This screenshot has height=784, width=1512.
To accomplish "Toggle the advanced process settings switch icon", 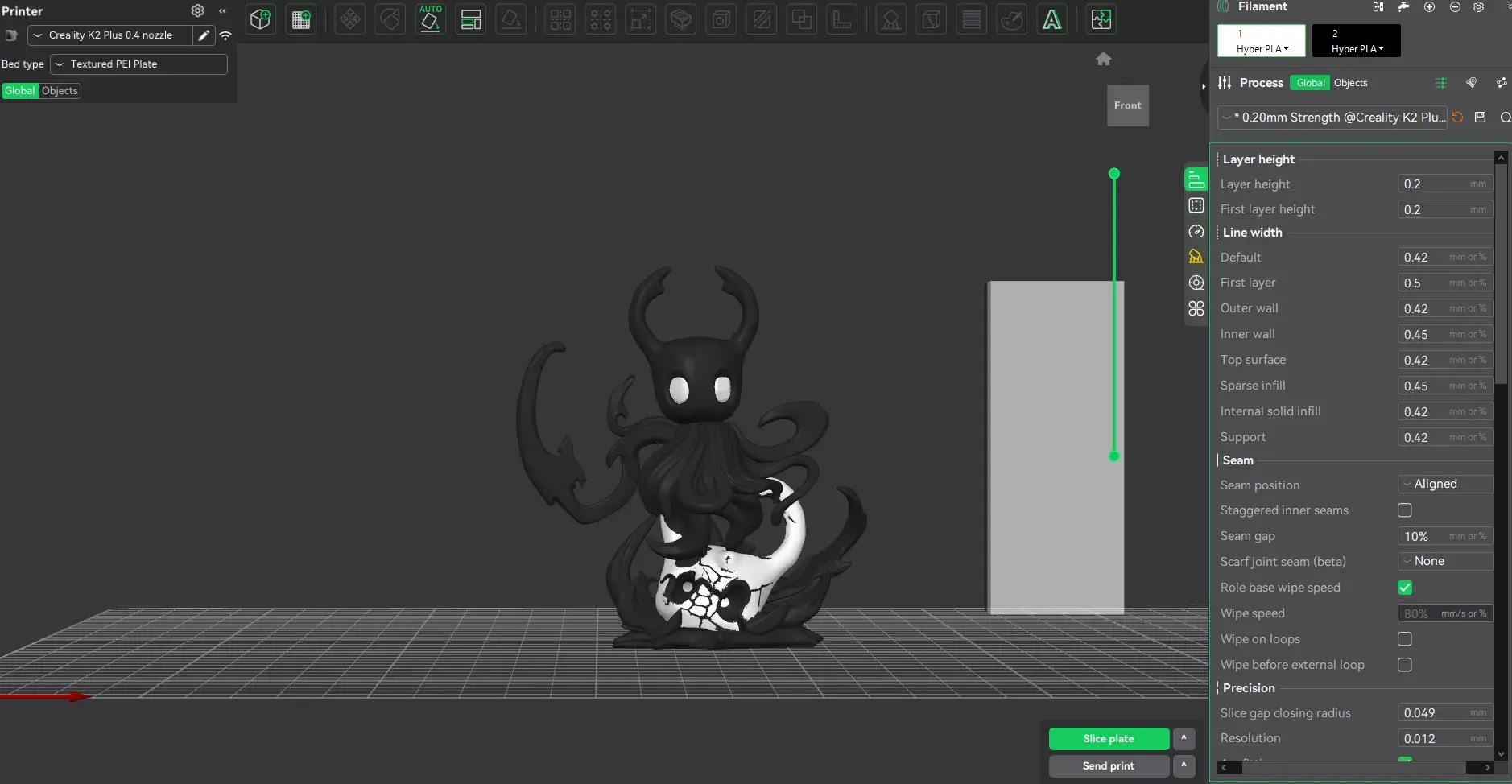I will (x=1441, y=83).
